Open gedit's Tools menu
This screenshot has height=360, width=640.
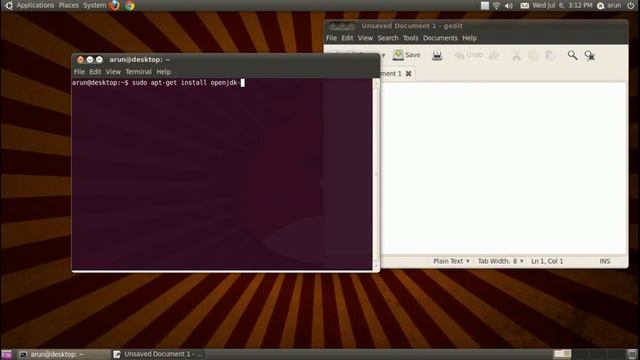(411, 38)
